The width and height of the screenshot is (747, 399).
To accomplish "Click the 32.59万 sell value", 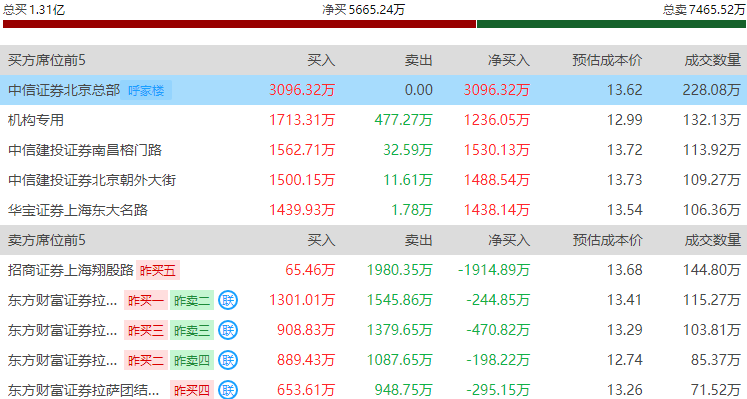I will [x=408, y=150].
